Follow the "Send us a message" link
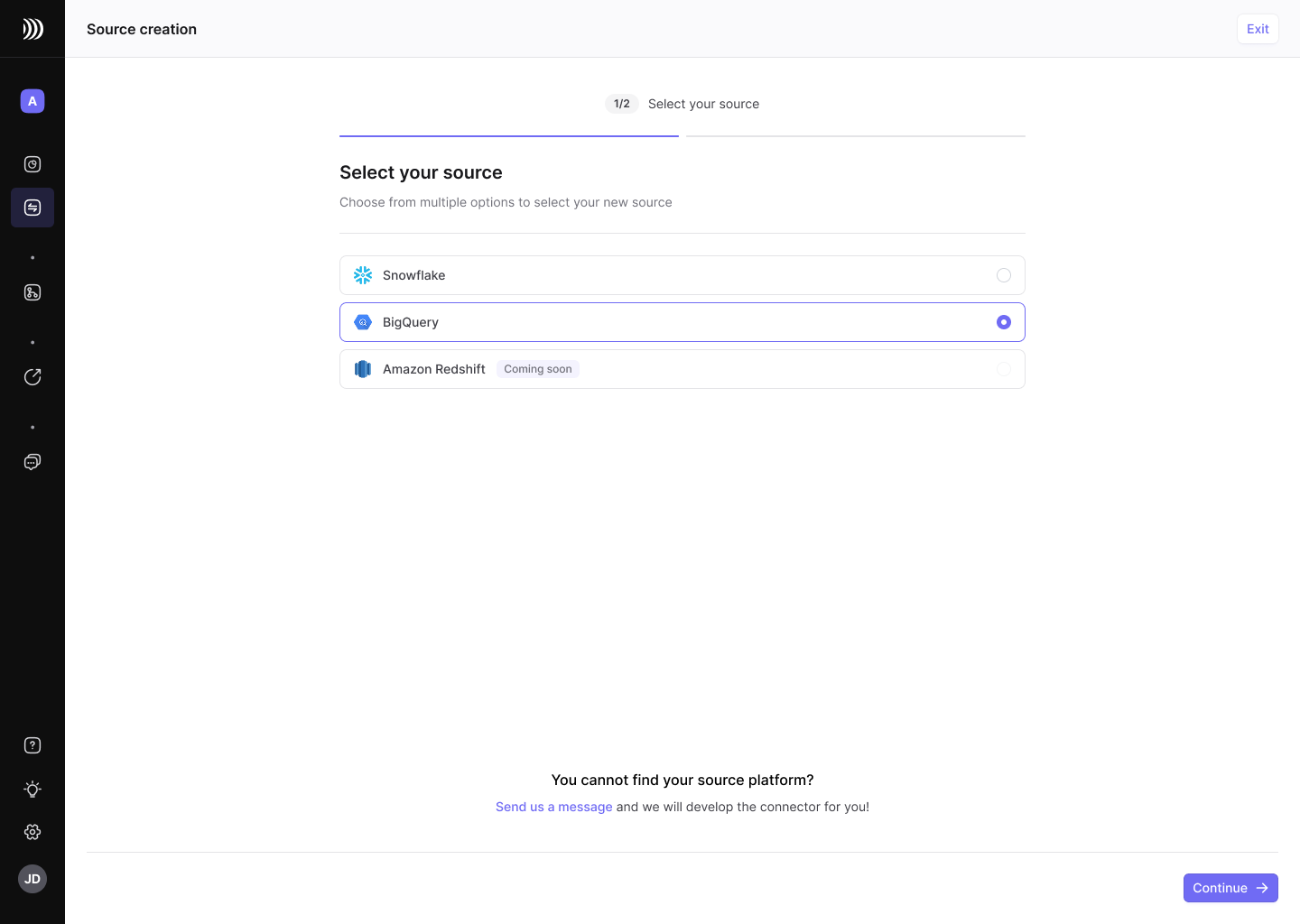The height and width of the screenshot is (924, 1300). point(553,807)
